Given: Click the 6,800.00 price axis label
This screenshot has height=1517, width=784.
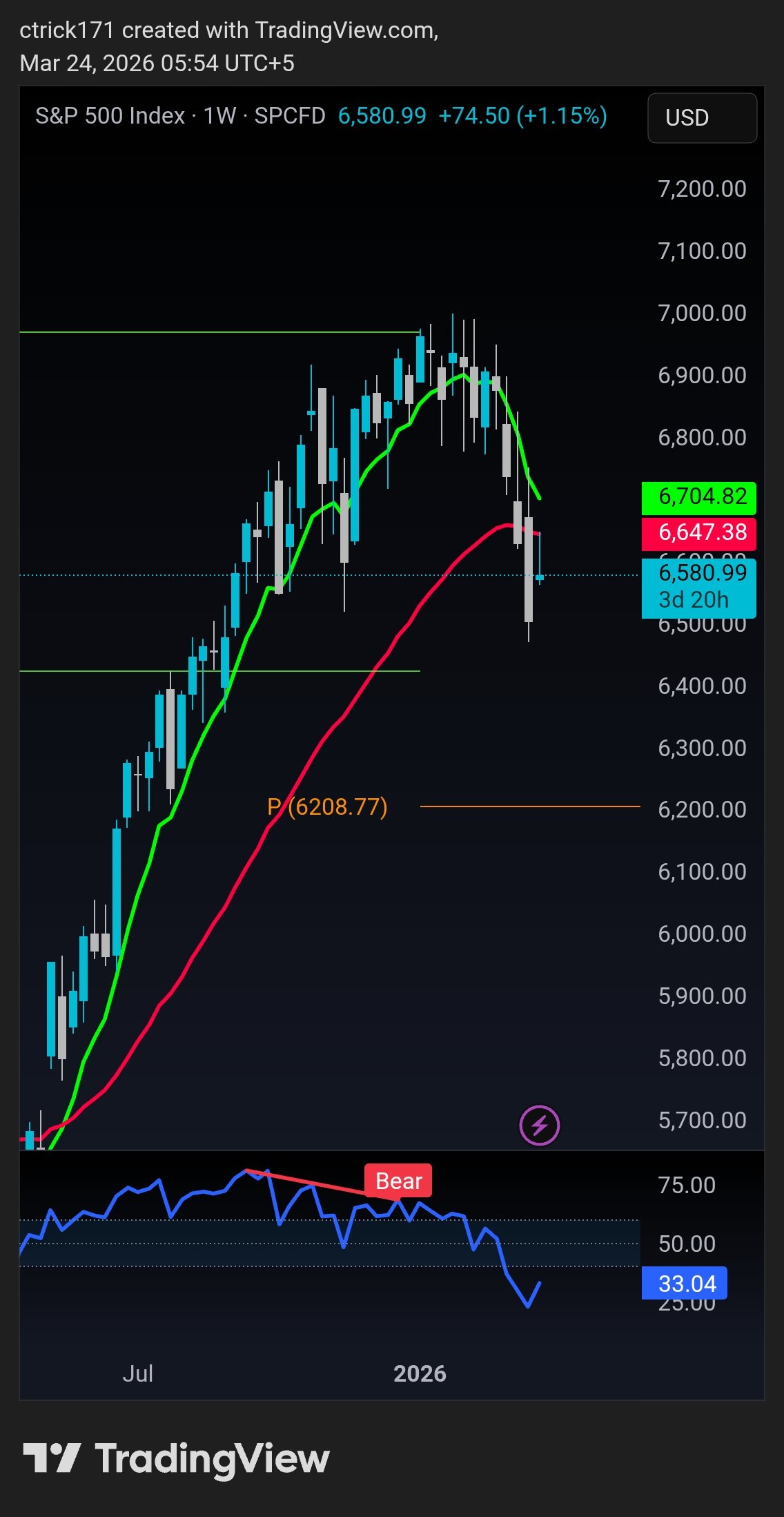Looking at the screenshot, I should [x=703, y=438].
